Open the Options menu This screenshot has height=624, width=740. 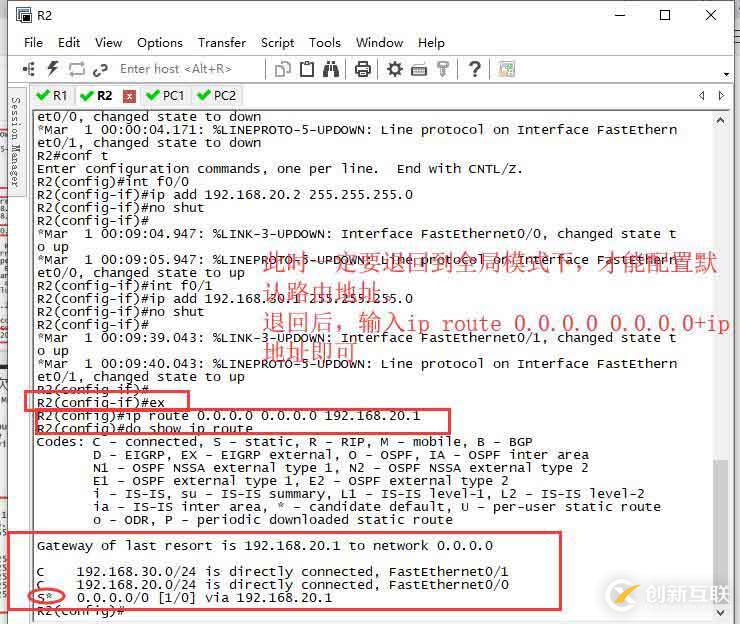(160, 42)
